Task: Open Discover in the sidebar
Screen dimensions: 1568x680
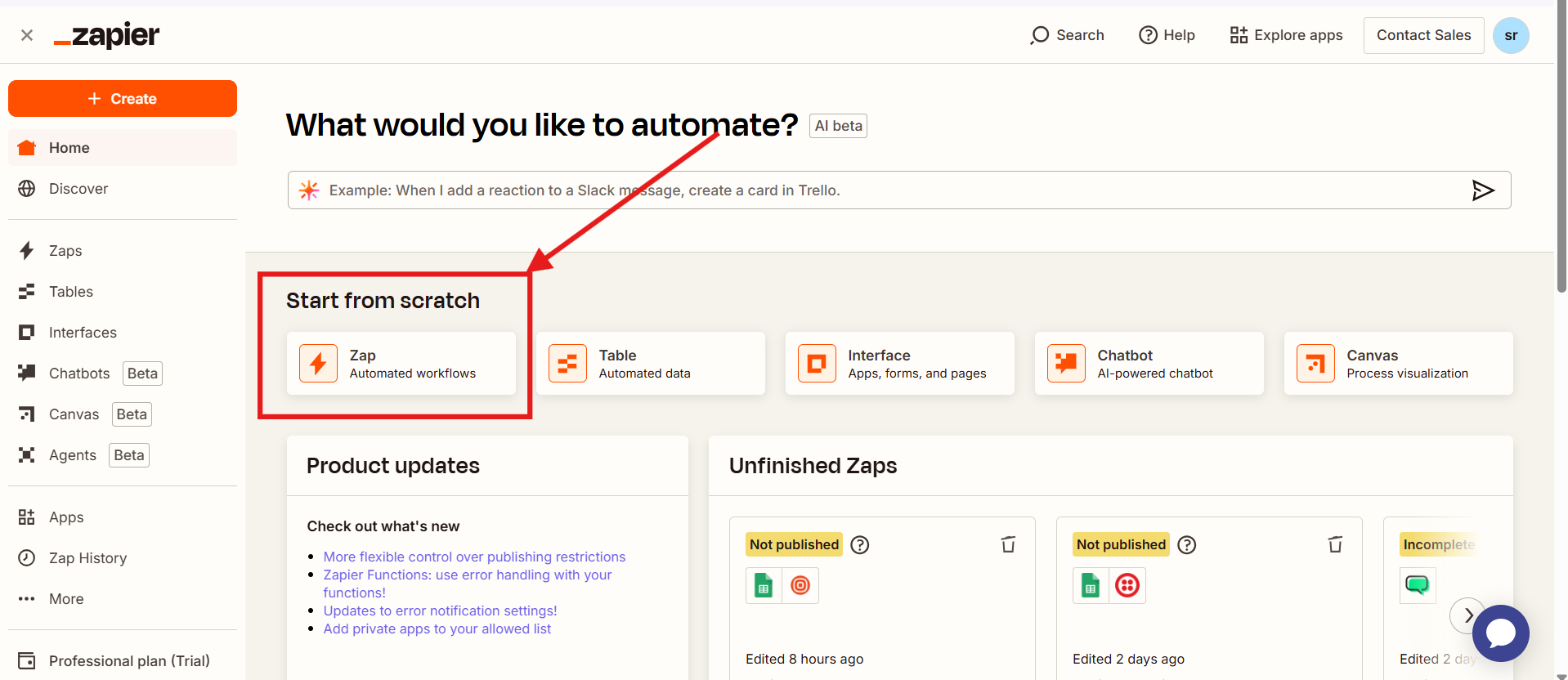Action: pyautogui.click(x=123, y=189)
